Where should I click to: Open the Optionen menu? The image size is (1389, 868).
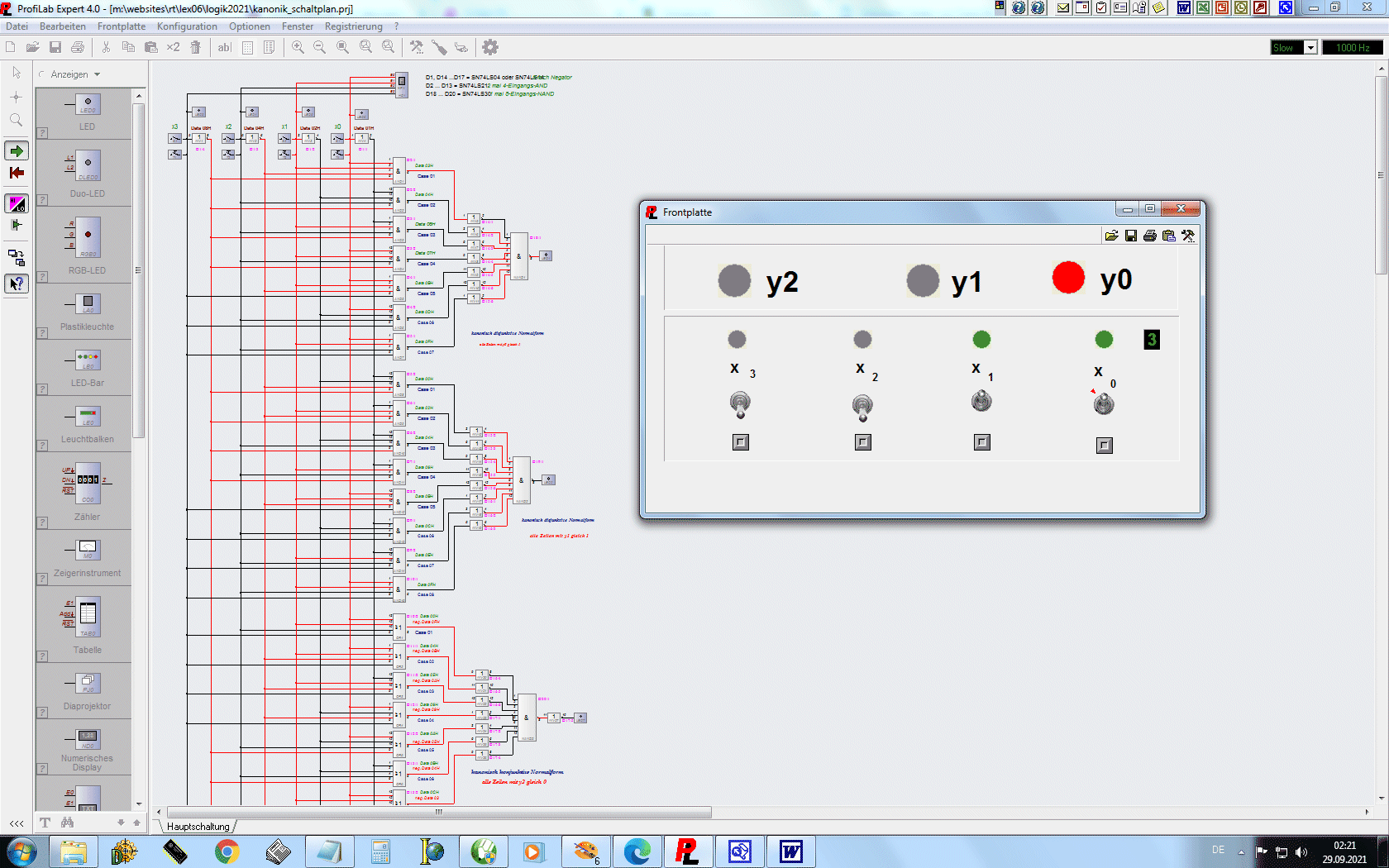pyautogui.click(x=249, y=26)
